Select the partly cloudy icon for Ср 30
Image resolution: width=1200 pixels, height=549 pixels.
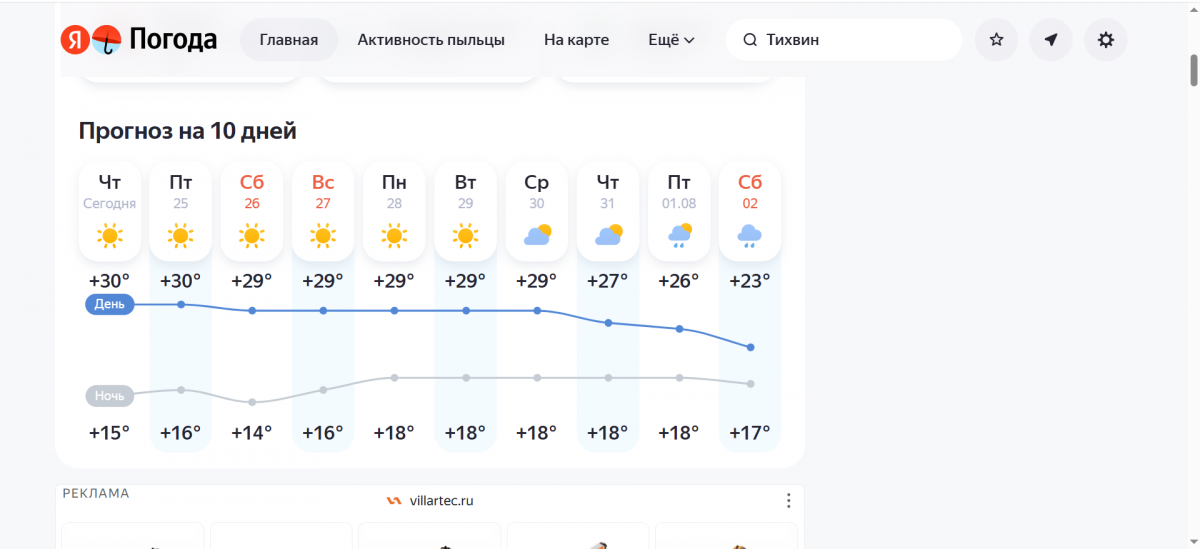click(537, 236)
